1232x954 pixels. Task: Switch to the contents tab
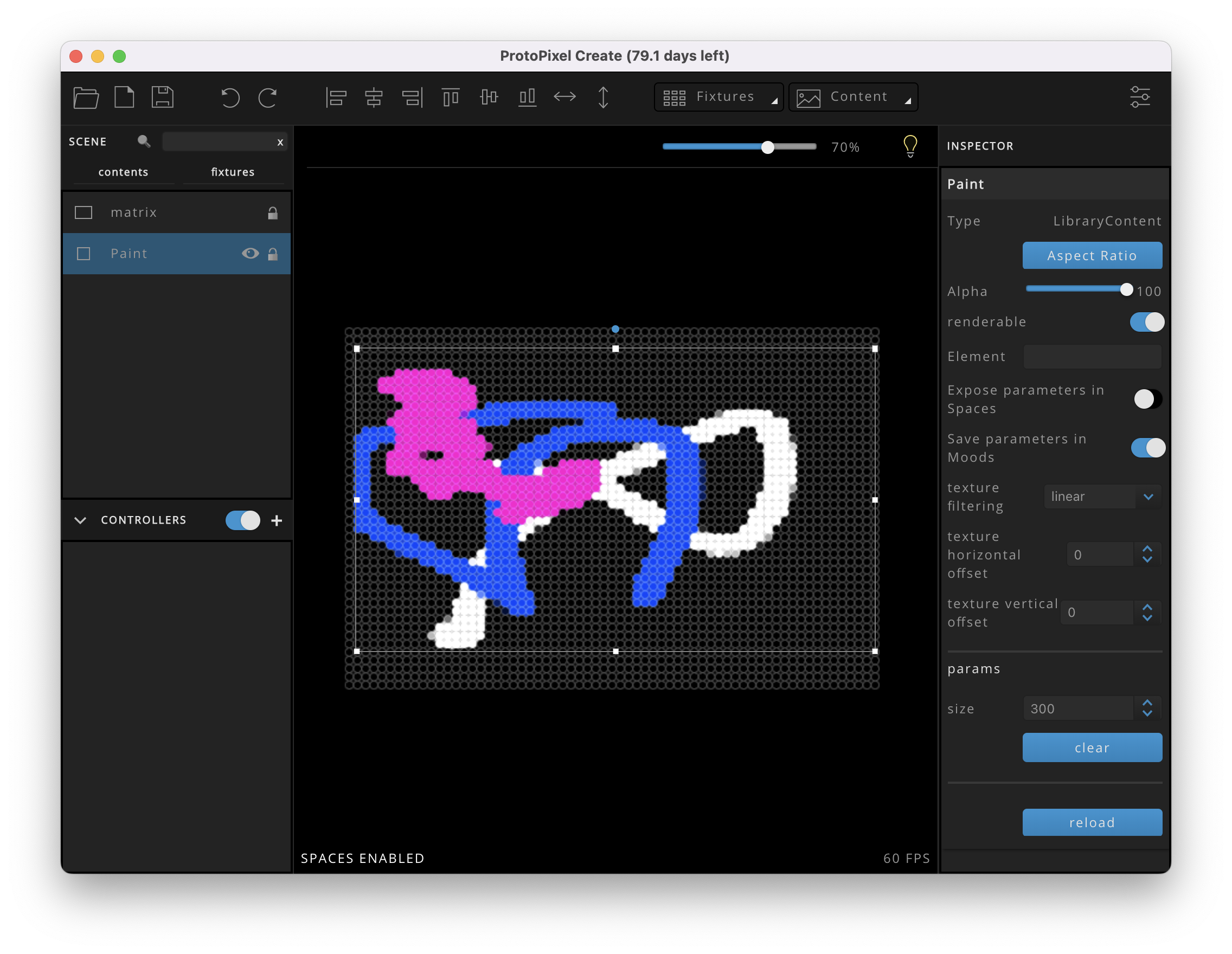[123, 172]
